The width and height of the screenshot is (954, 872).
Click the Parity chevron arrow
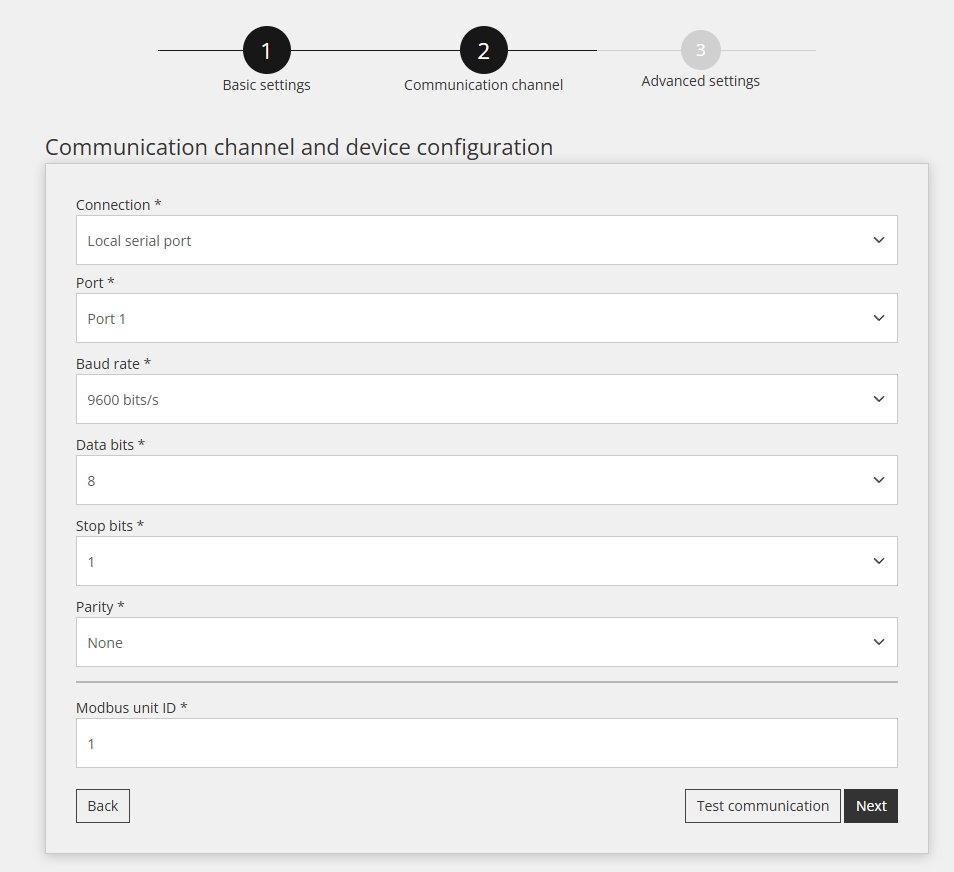(x=879, y=641)
